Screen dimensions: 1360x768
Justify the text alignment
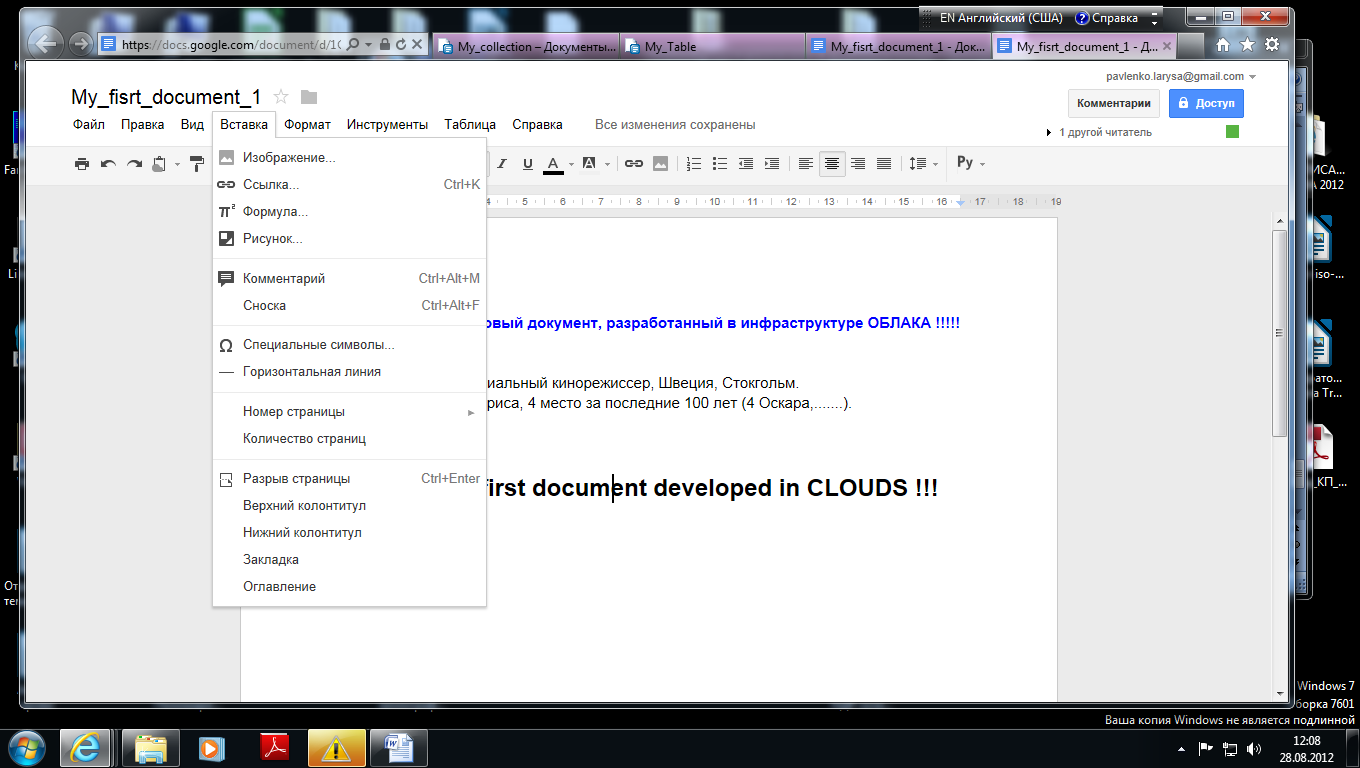point(884,163)
